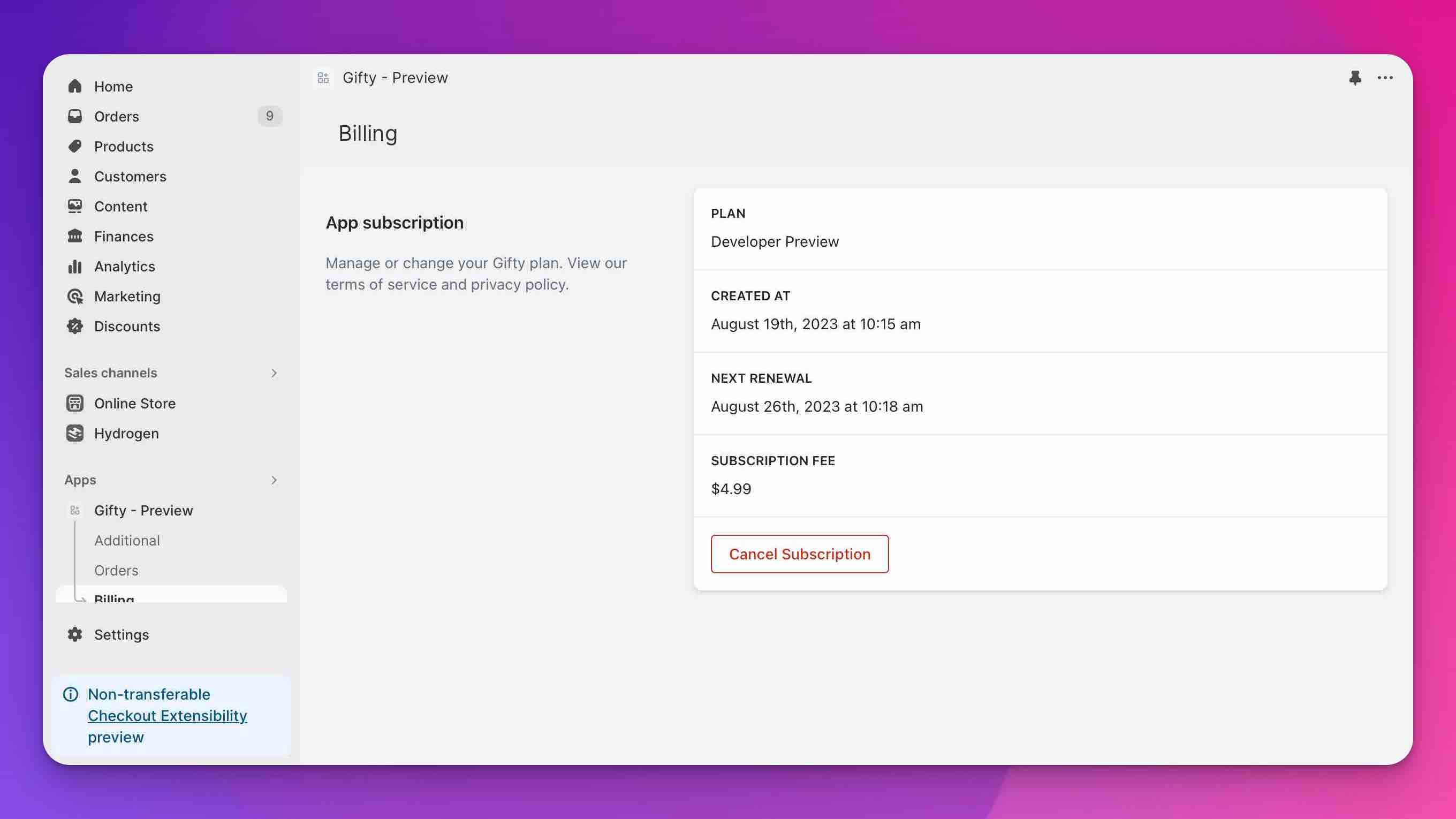This screenshot has height=819, width=1456.
Task: Click the Orders inbox icon
Action: 74,117
